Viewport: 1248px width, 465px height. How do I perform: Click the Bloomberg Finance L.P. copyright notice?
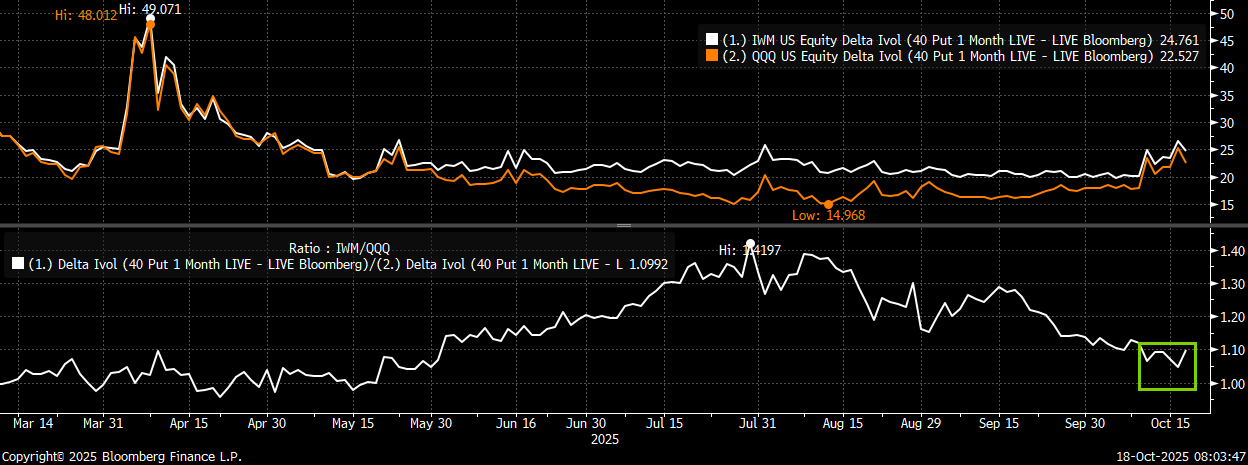122,456
